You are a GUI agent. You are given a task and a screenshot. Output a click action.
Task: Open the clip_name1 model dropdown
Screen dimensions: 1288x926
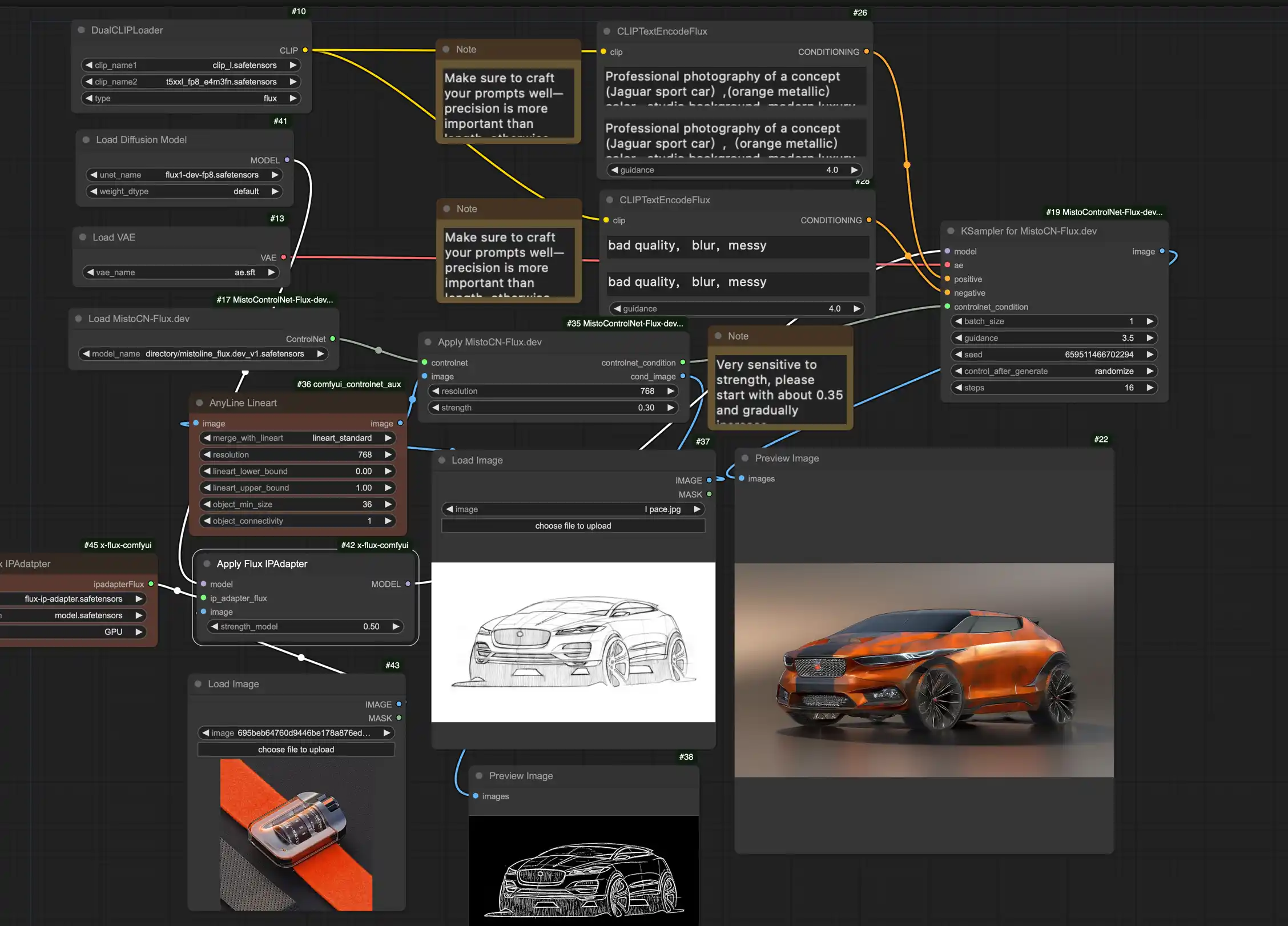[x=191, y=65]
